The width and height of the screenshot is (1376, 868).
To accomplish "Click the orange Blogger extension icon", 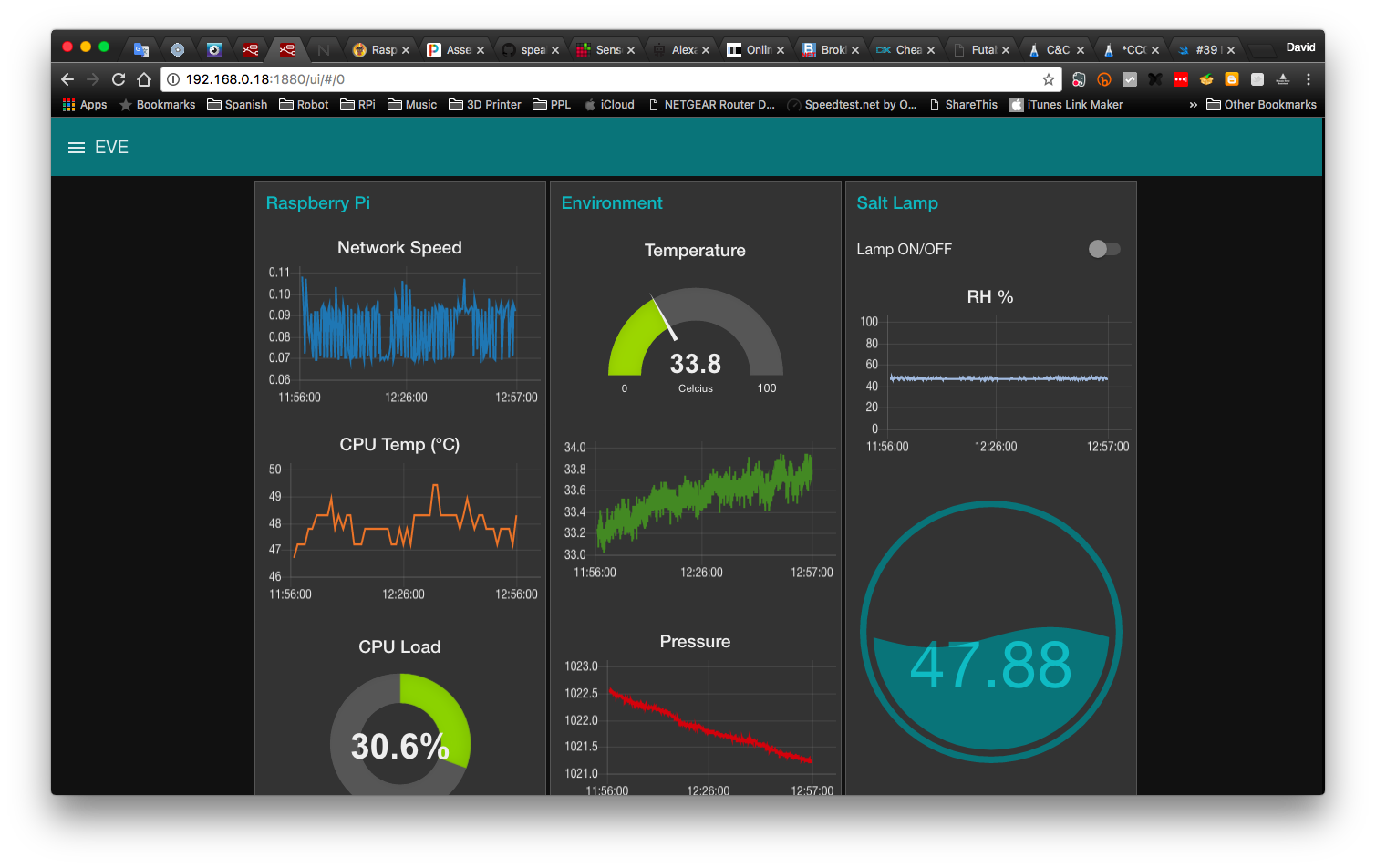I will point(1232,79).
